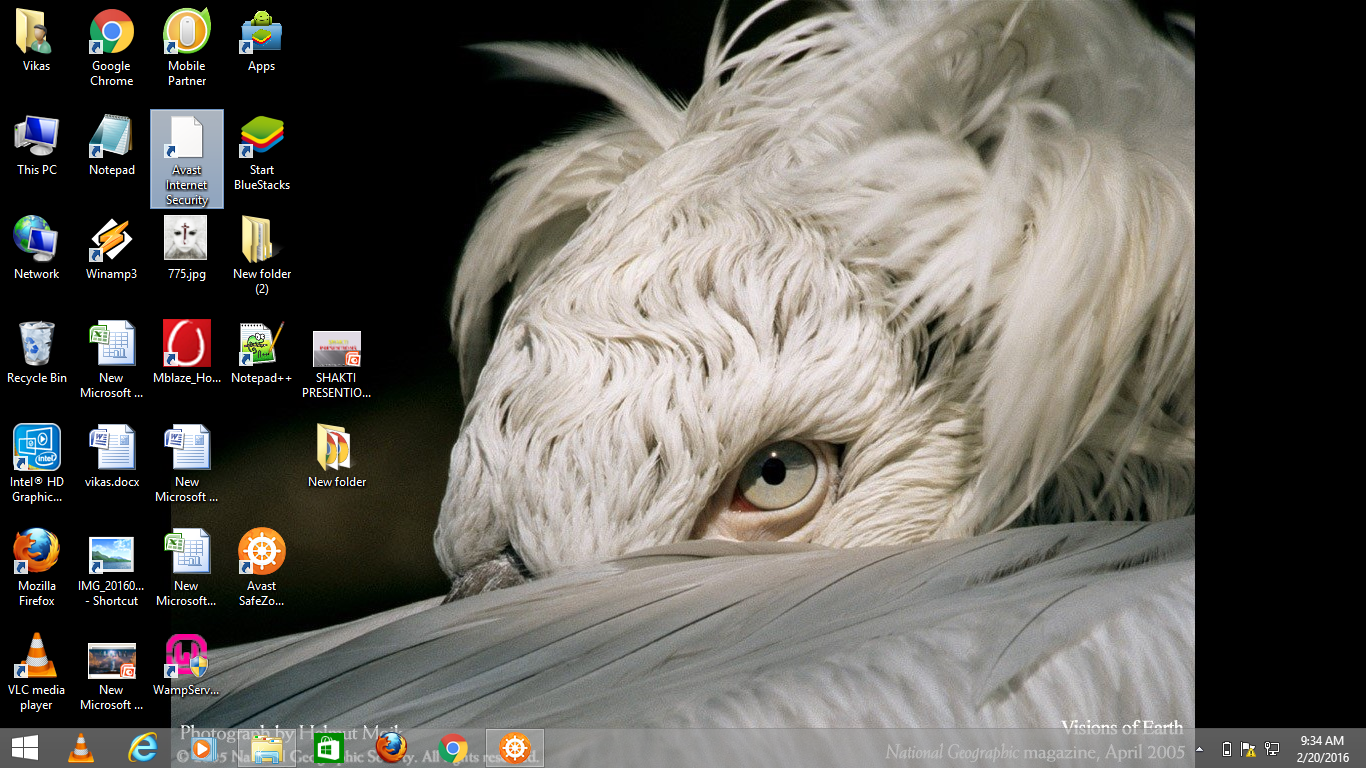The height and width of the screenshot is (768, 1366).
Task: Open the Windows Store taskbar icon
Action: point(328,748)
